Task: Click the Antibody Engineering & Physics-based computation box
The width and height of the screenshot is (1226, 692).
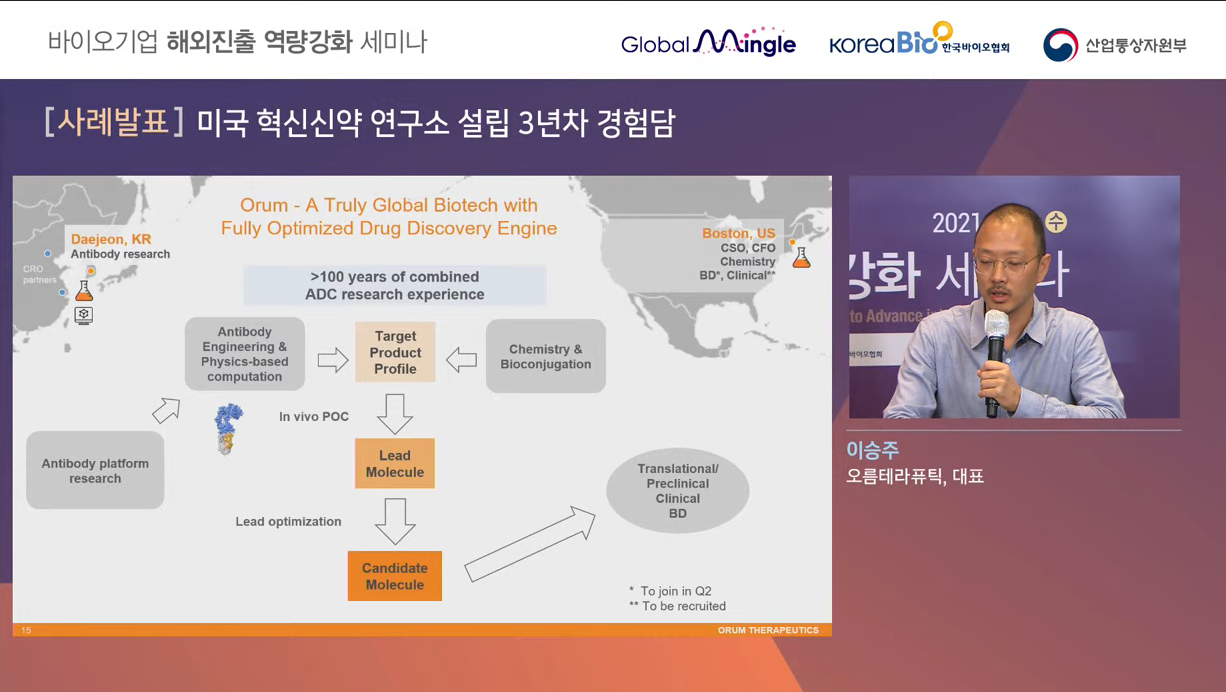Action: 245,354
